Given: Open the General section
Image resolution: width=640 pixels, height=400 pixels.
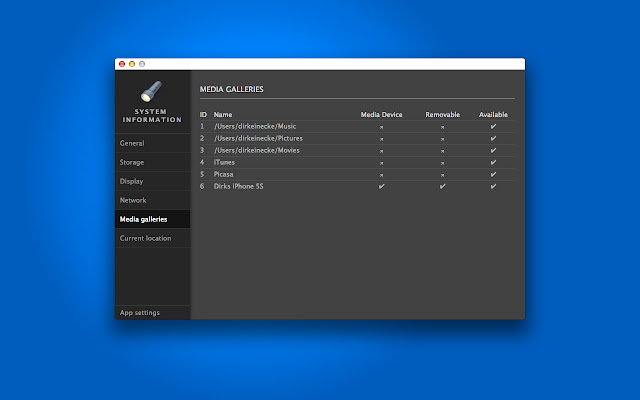Looking at the screenshot, I should click(153, 143).
